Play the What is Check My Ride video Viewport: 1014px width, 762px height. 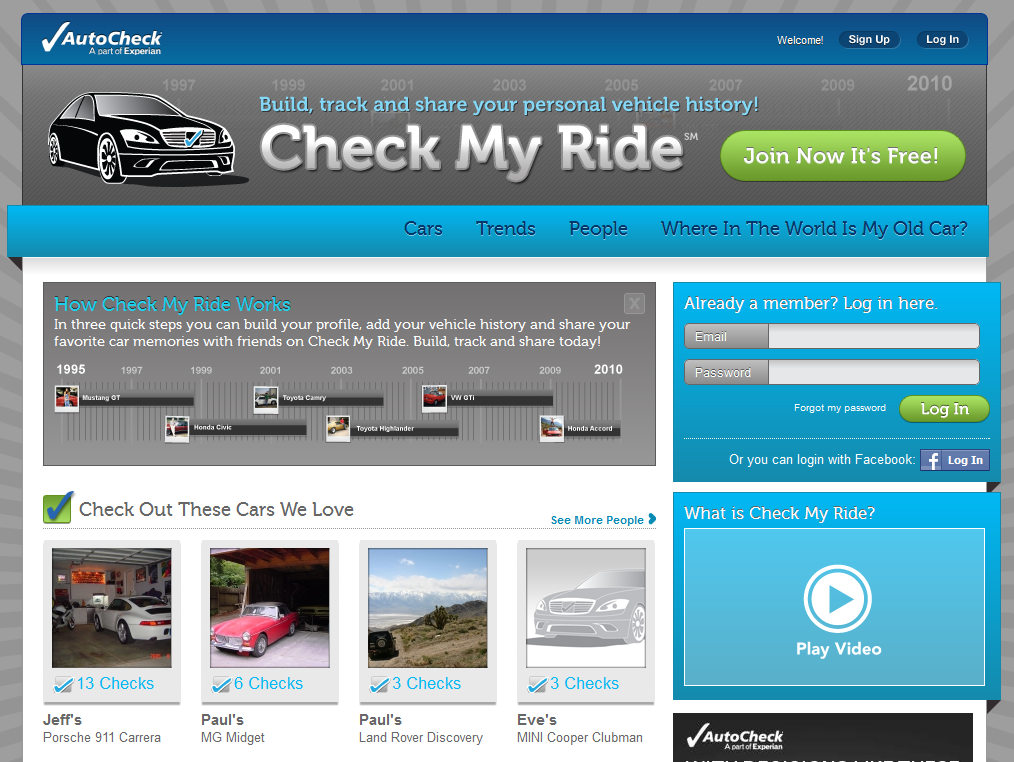pyautogui.click(x=838, y=600)
